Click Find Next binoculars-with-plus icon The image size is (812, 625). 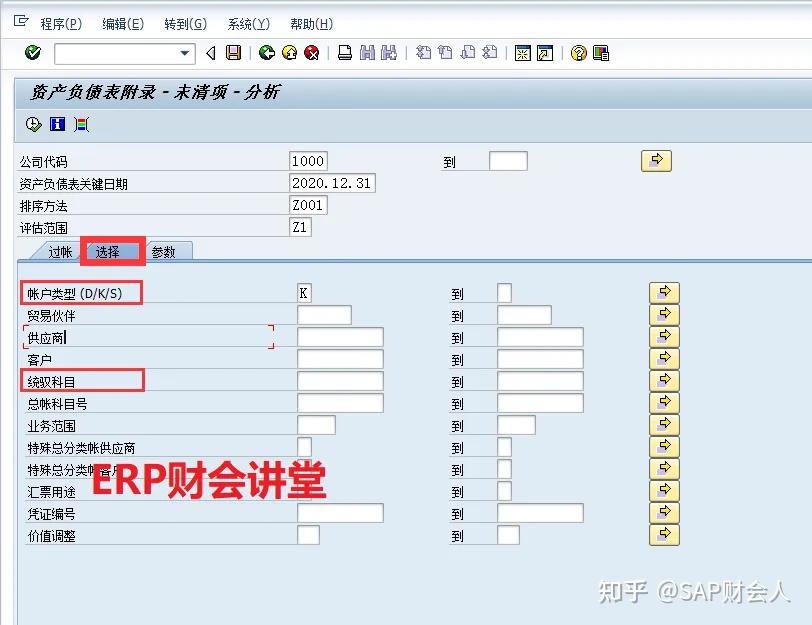point(388,53)
